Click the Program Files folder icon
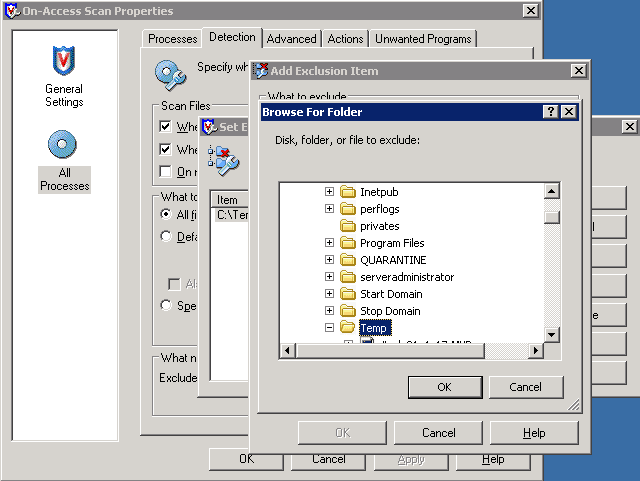The height and width of the screenshot is (481, 640). (x=348, y=243)
